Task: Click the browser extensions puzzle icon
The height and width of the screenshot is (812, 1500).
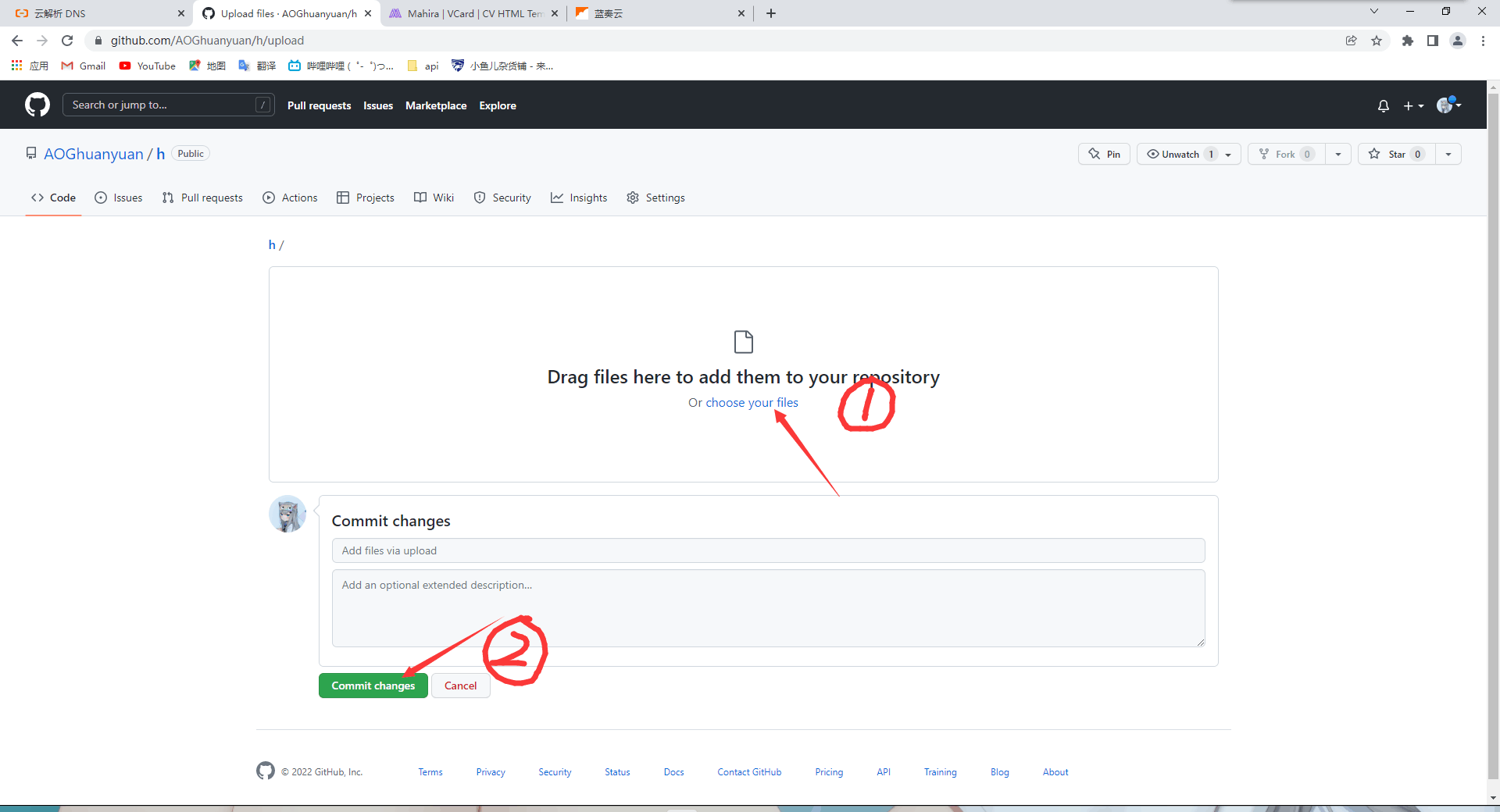Action: pos(1409,41)
